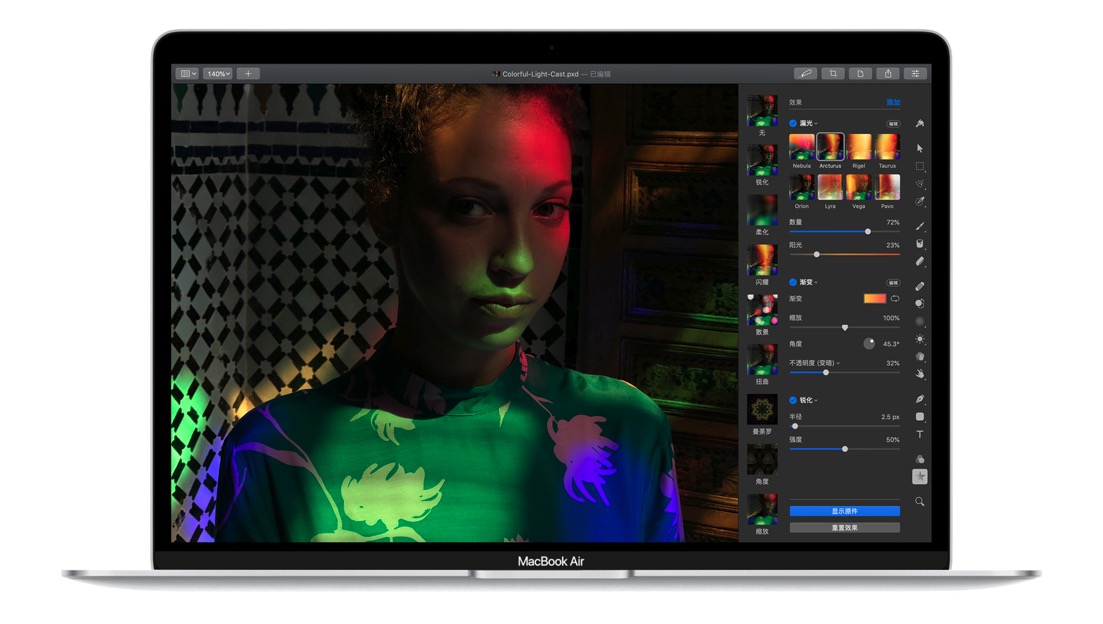Select the Vega light leak preset thumbnail
Image resolution: width=1103 pixels, height=624 pixels.
click(x=858, y=187)
